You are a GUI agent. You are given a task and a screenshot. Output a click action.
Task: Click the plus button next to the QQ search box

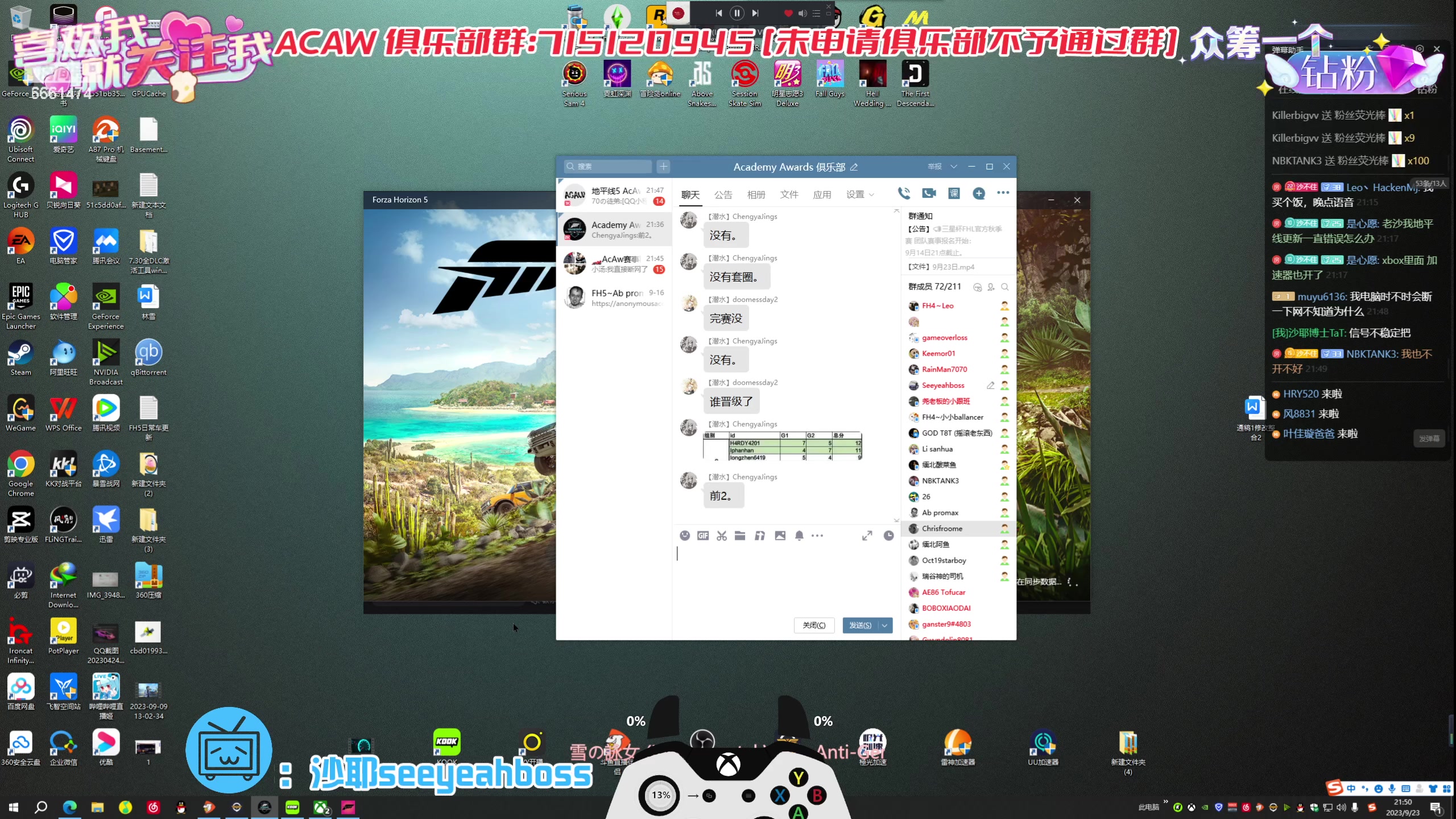[x=663, y=167]
